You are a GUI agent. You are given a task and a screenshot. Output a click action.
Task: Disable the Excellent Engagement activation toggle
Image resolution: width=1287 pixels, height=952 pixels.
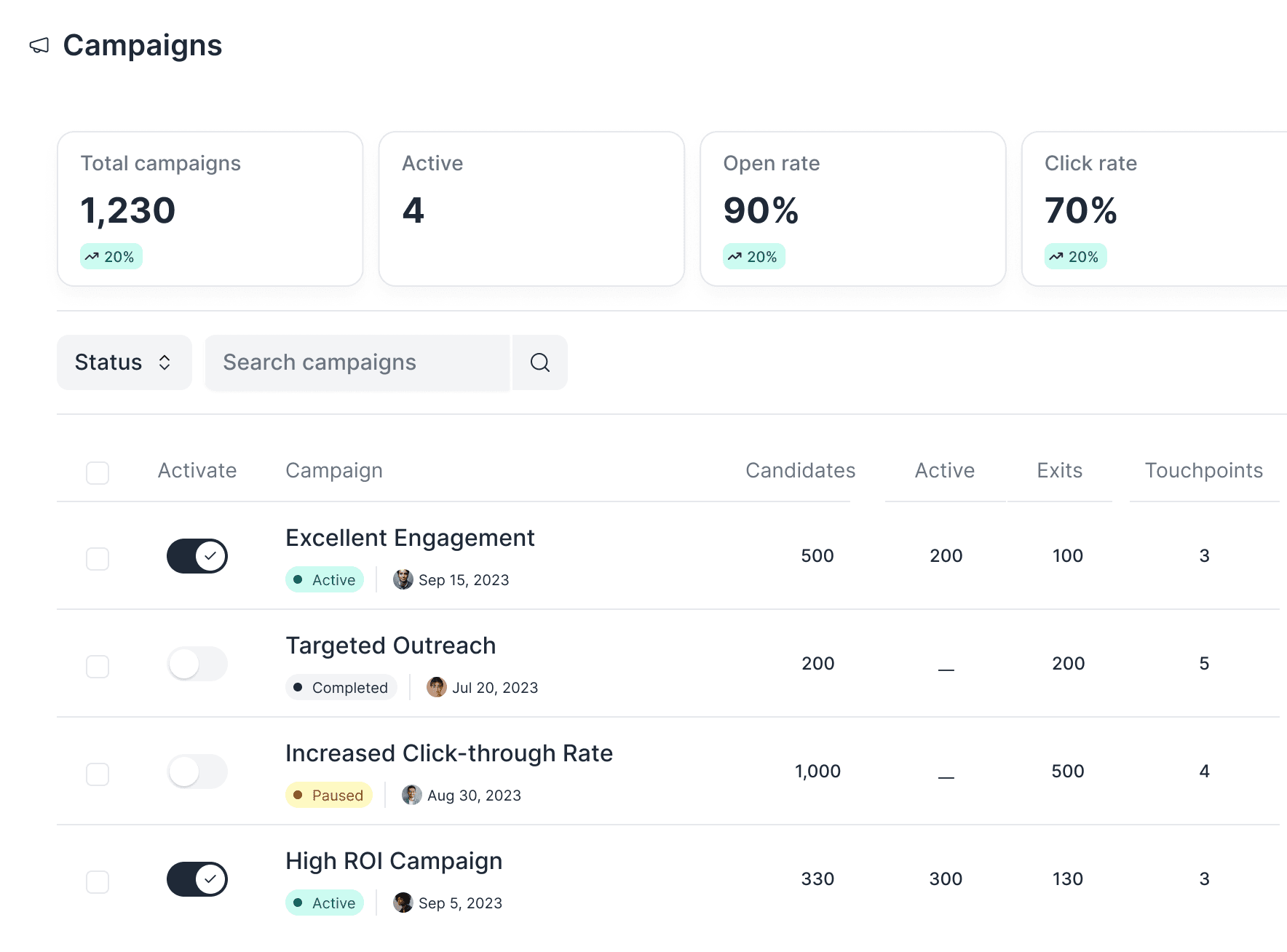pos(197,555)
